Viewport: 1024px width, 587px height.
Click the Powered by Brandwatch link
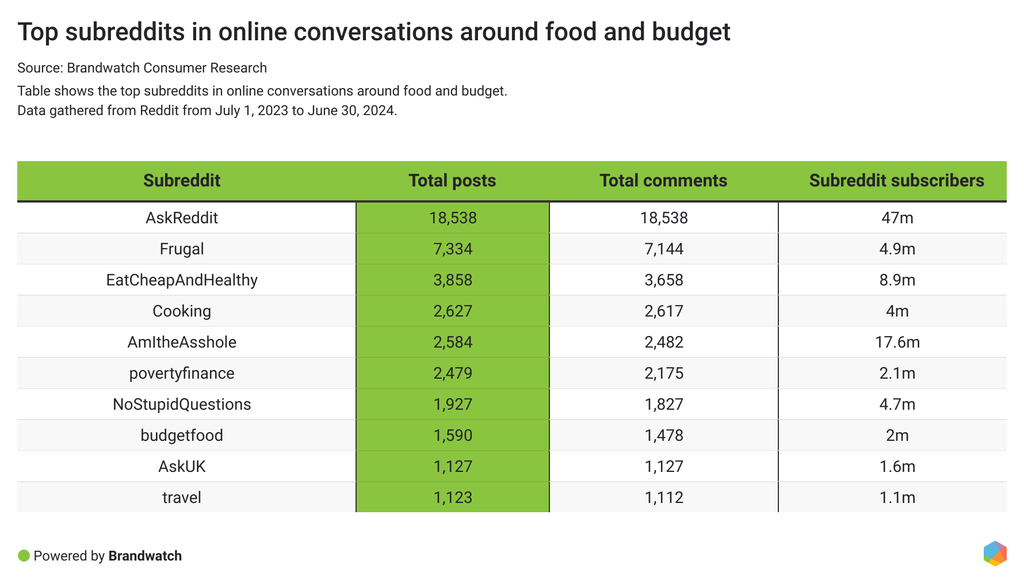click(108, 556)
